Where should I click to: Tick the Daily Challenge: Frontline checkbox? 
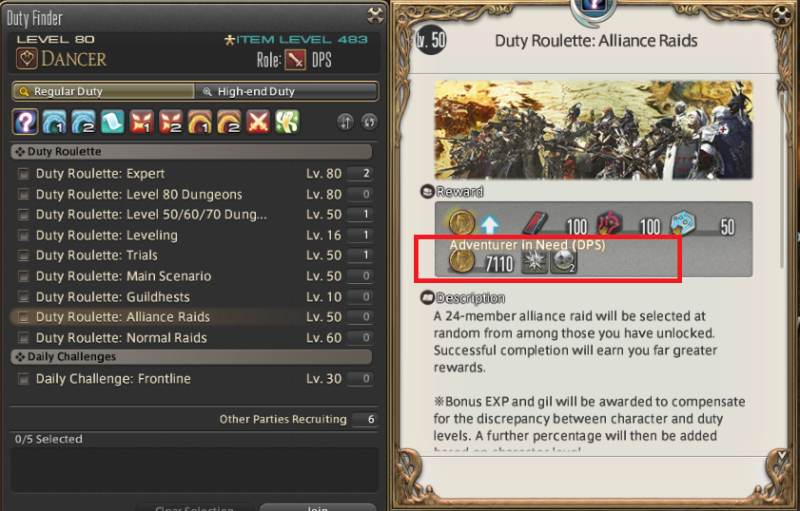click(23, 379)
